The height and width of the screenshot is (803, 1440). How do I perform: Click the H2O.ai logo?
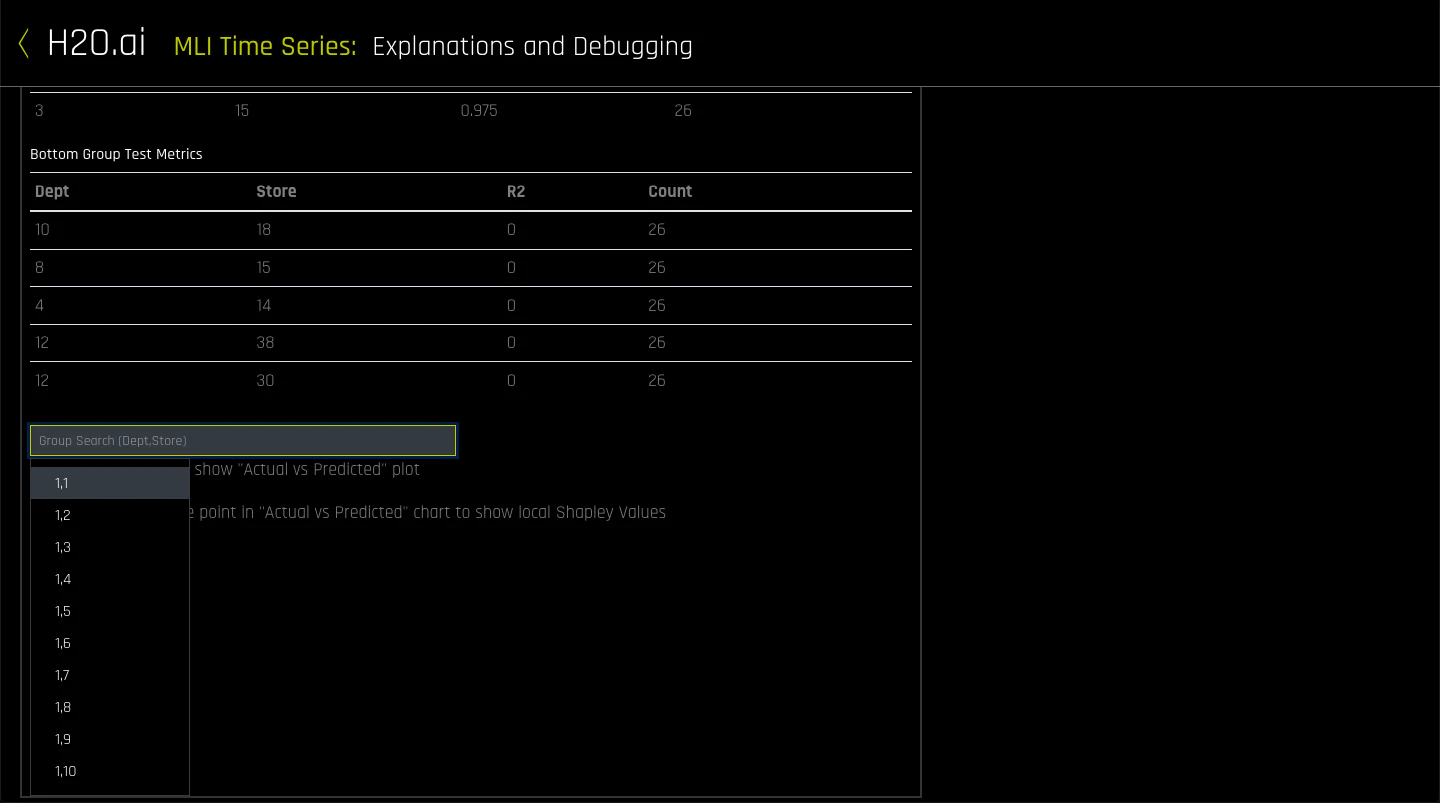[x=96, y=44]
